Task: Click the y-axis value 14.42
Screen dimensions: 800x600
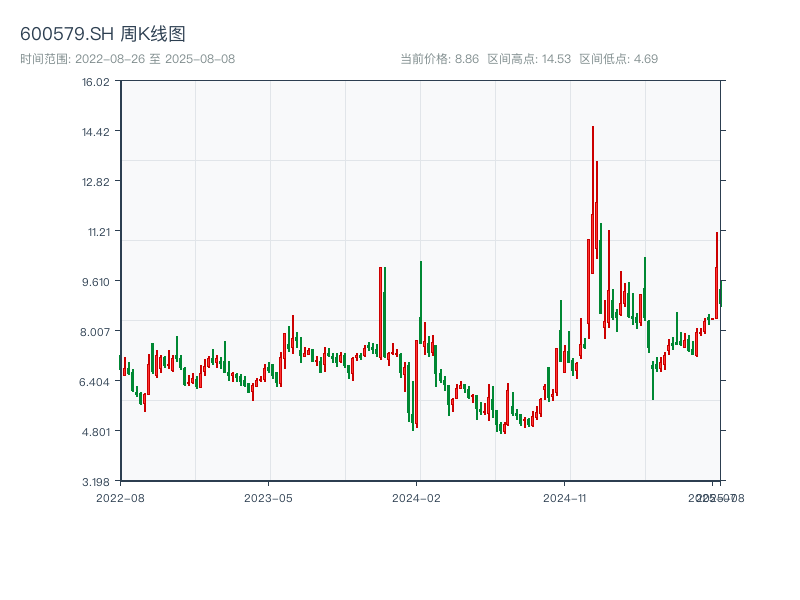Action: (x=96, y=132)
